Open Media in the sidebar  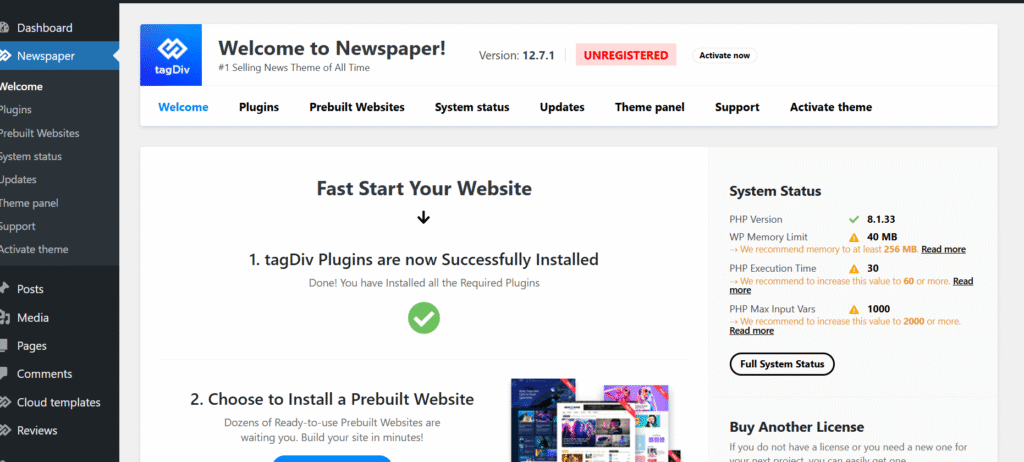point(33,318)
